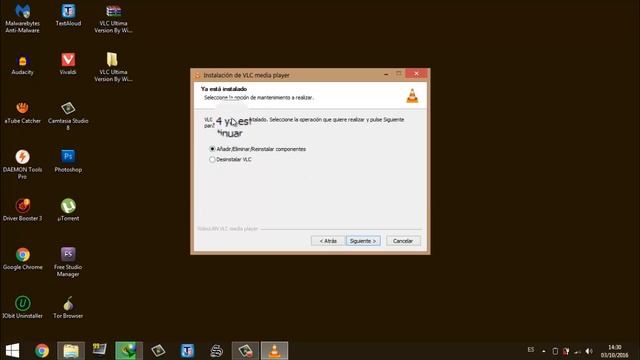
Task: Open TextAloud taskbar icon
Action: point(187,351)
